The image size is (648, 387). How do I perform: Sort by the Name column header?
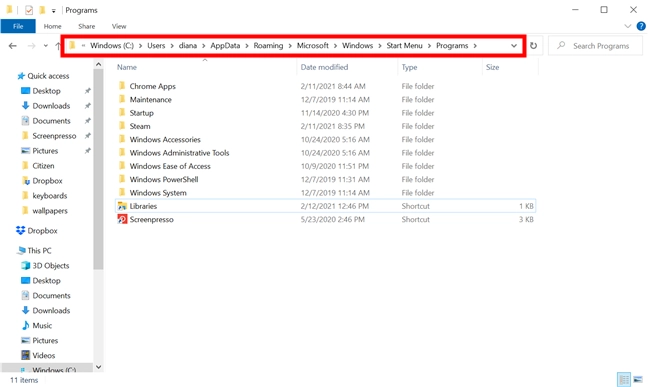[x=126, y=67]
